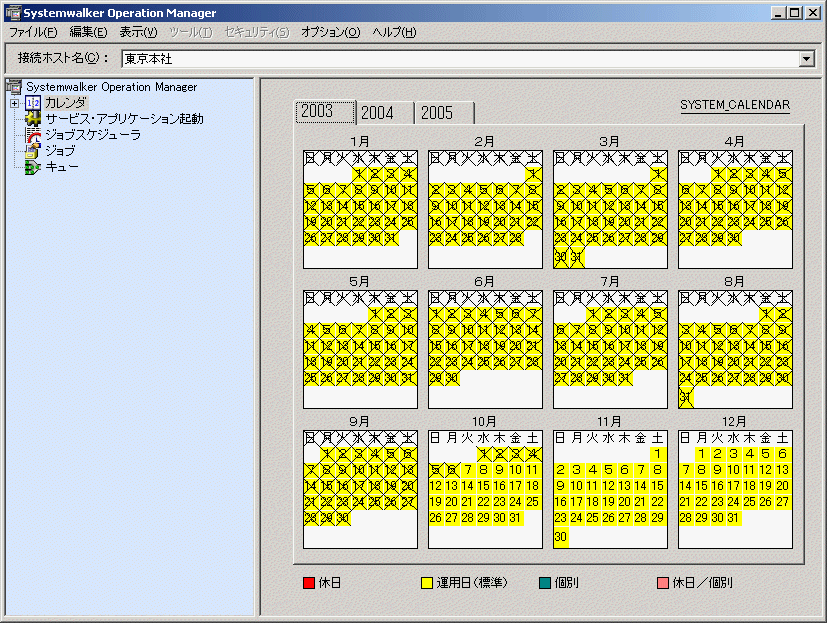Screen dimensions: 827x623
Task: Click the サービス・アプリケーション起動 gear icon
Action: click(33, 119)
